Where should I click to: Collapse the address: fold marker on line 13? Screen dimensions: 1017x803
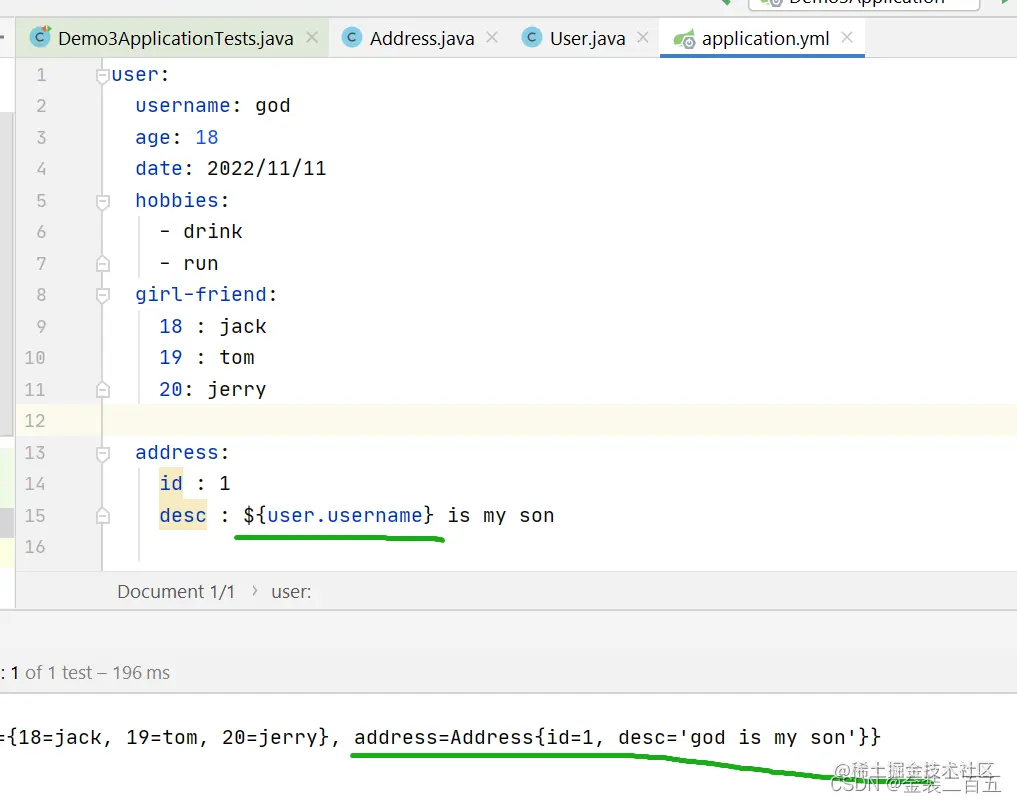click(x=102, y=453)
